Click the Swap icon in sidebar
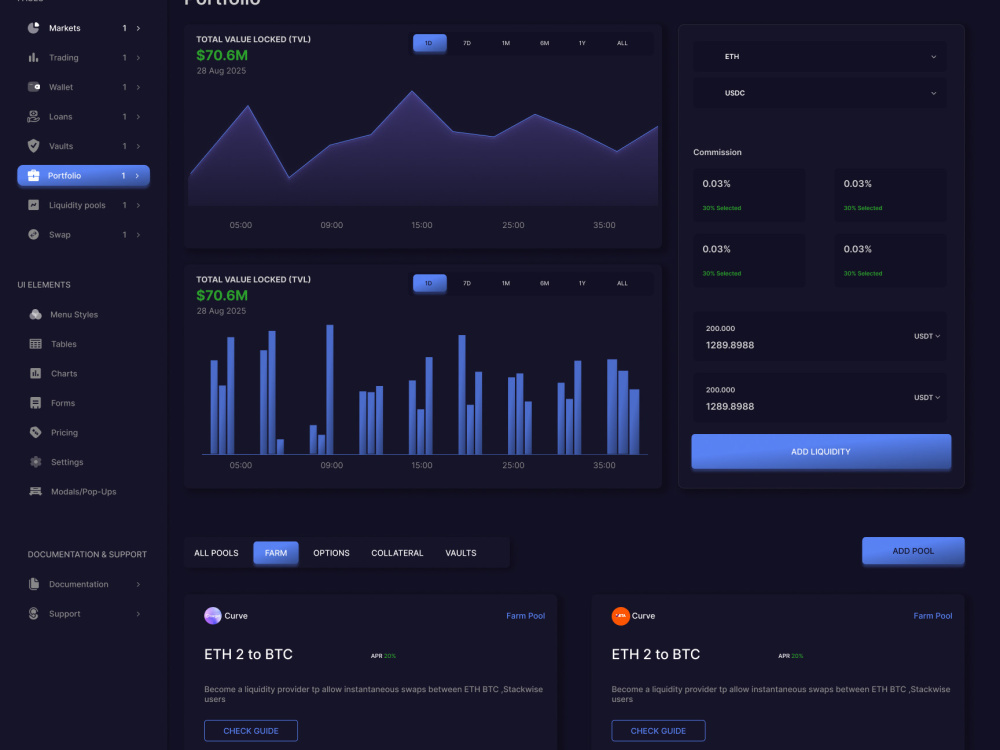The image size is (1000, 750). (x=33, y=235)
